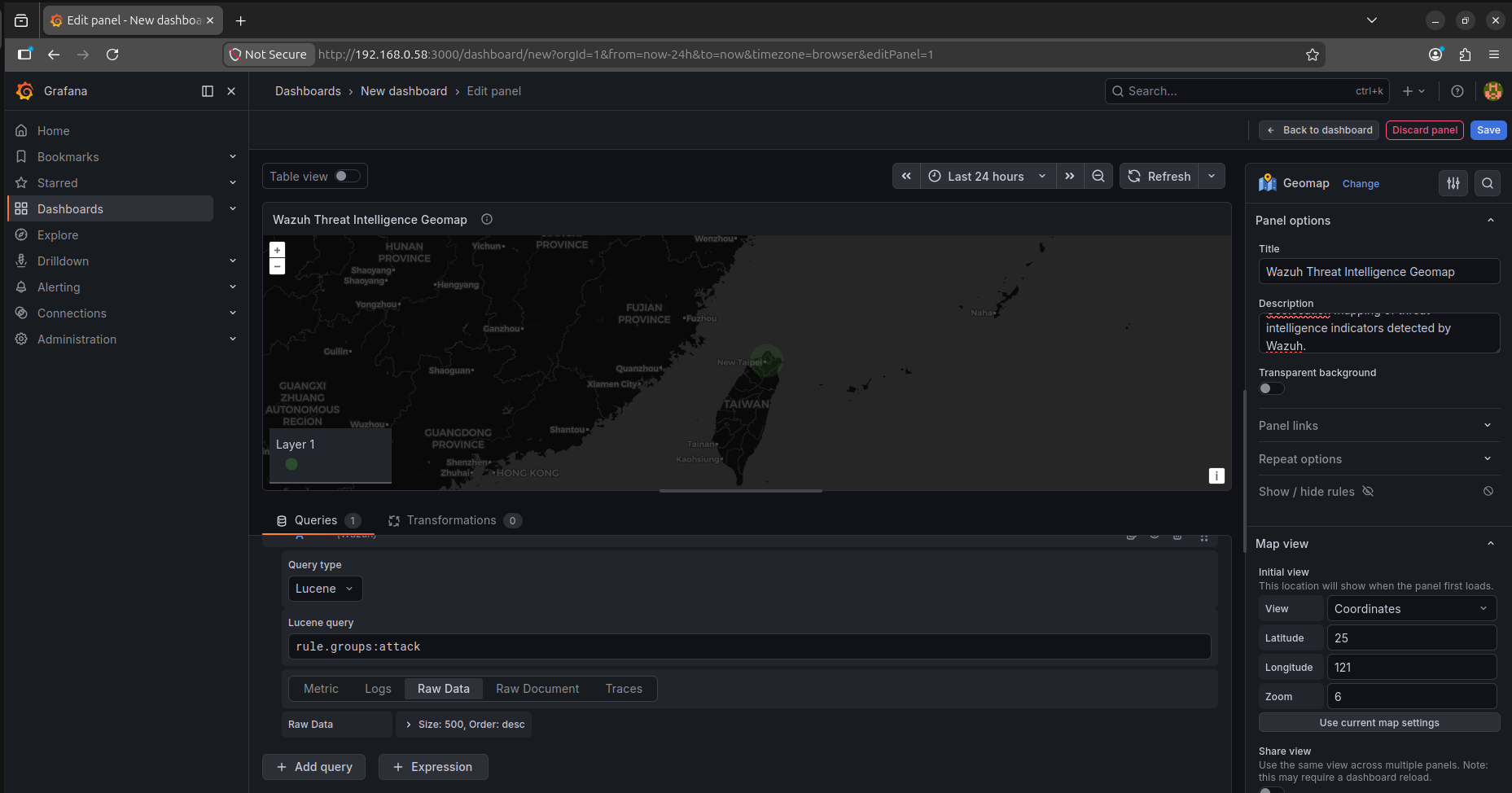This screenshot has height=793, width=1512.
Task: Select the Raw Data query mode
Action: (x=444, y=689)
